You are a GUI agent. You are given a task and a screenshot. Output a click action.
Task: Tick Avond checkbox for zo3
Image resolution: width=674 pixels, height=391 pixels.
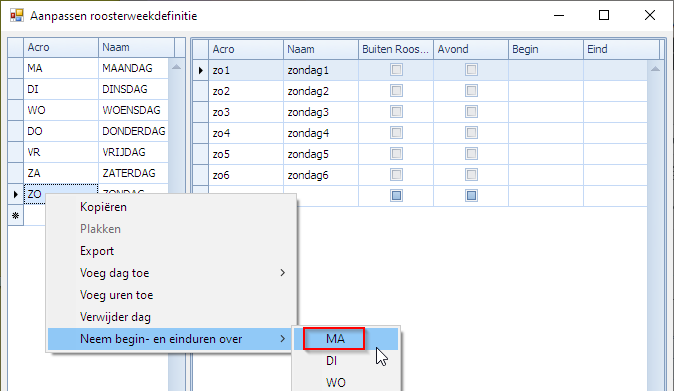[x=471, y=112]
